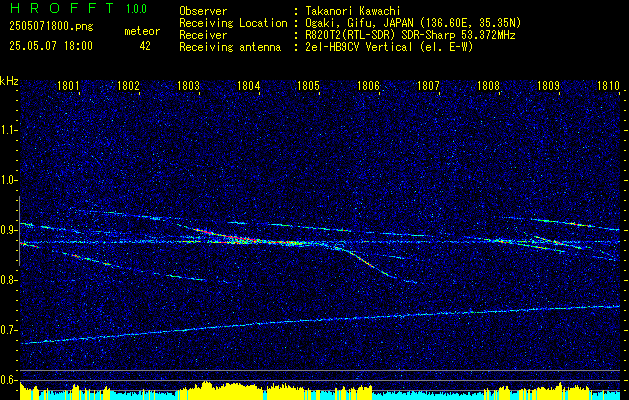The height and width of the screenshot is (400, 629).
Task: Click time marker 1806
Action: [x=368, y=86]
